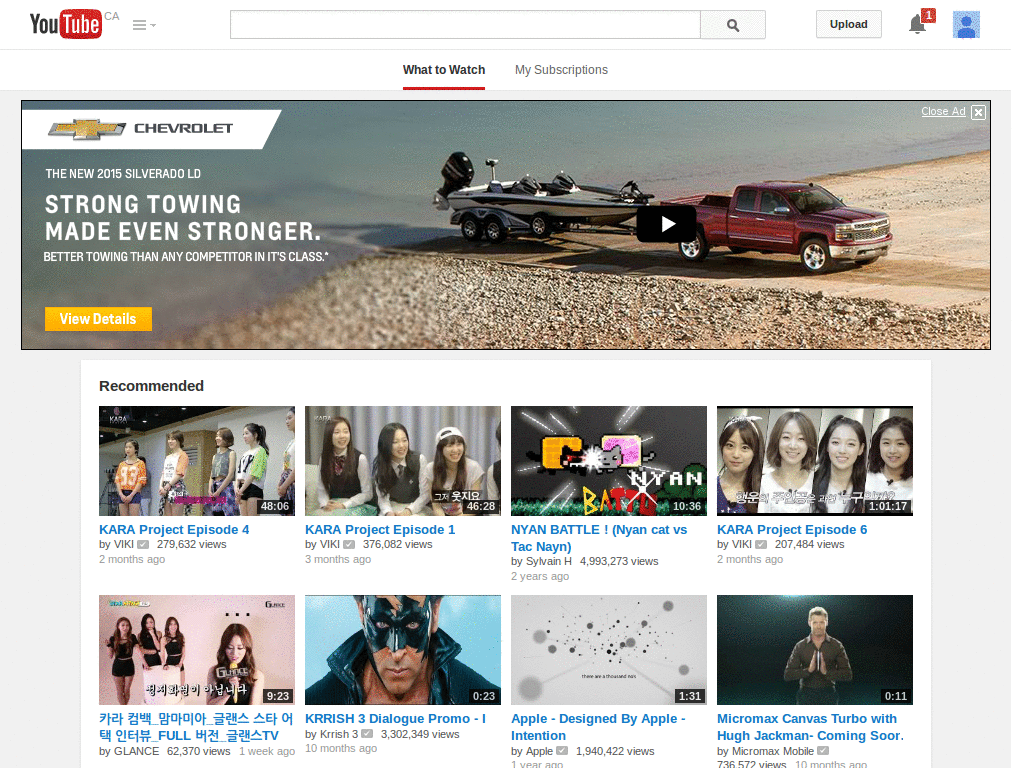
Task: Click verified badge under KARA Episode 4
Action: point(143,544)
